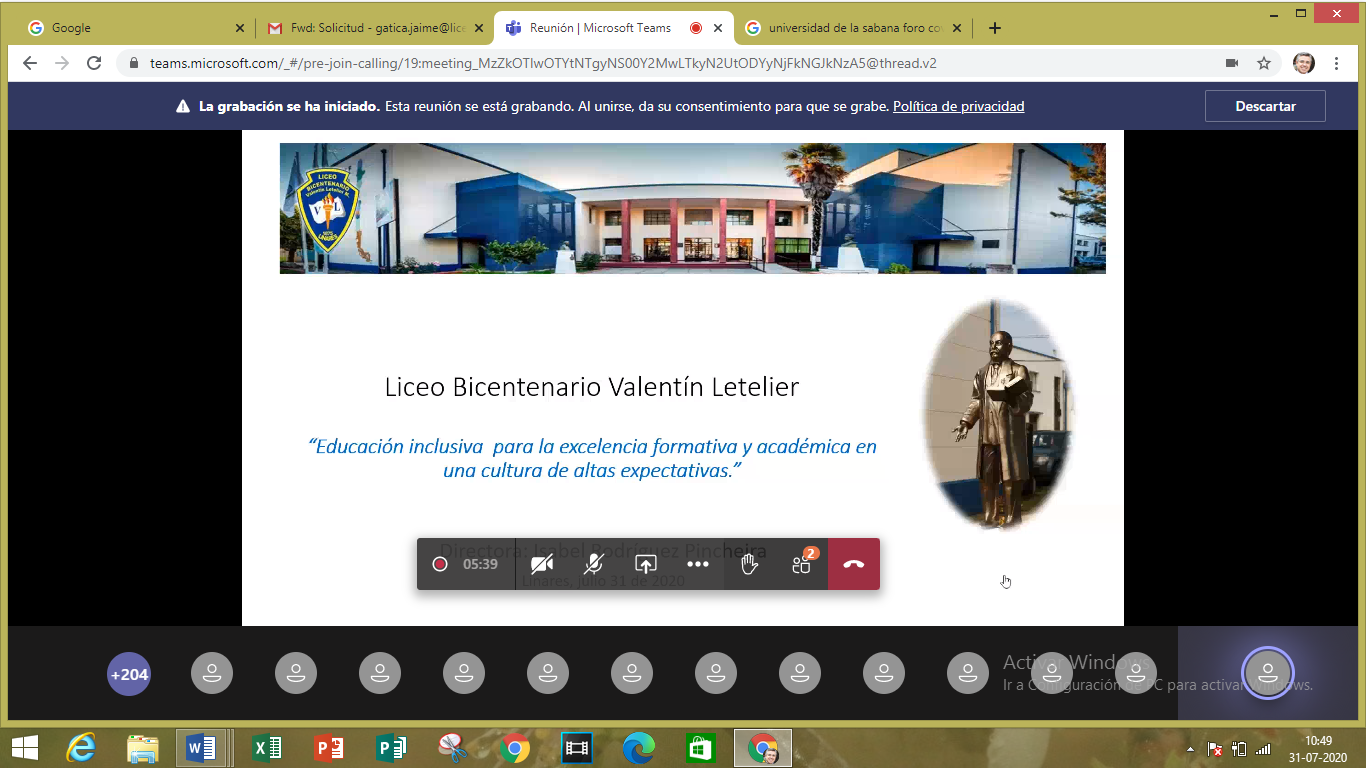Dismiss recording banner with Descartar
This screenshot has height=768, width=1366.
1265,106
